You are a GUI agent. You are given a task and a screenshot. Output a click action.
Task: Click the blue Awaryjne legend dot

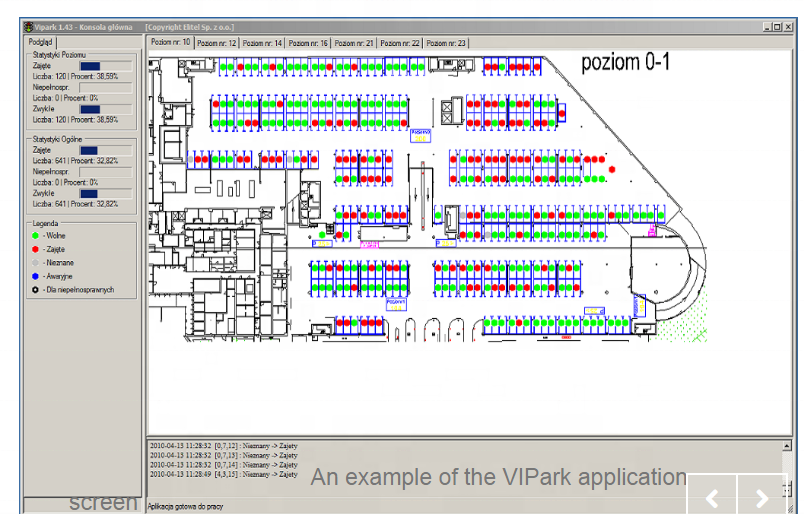35,276
